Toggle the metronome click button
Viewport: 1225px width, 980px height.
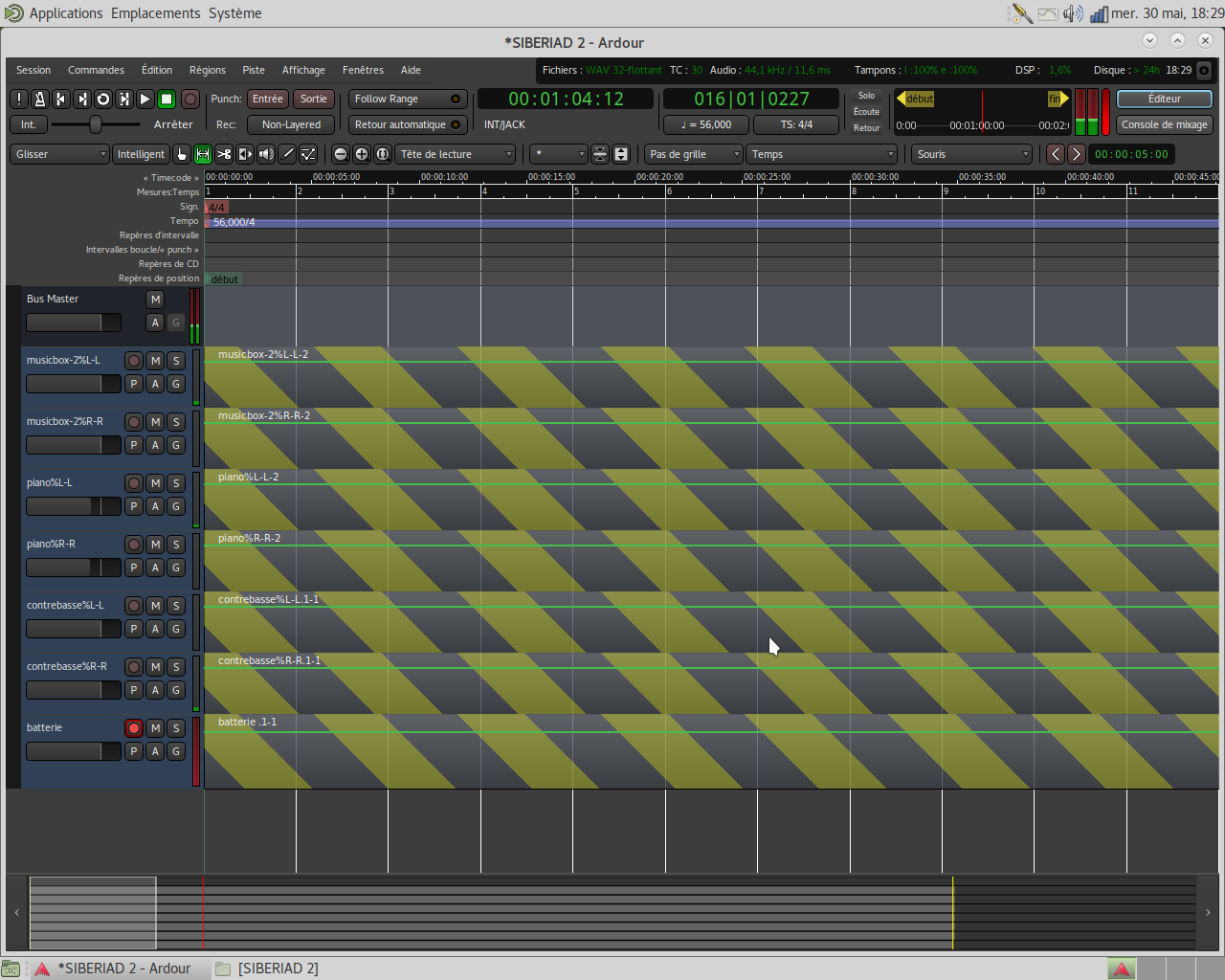coord(40,99)
